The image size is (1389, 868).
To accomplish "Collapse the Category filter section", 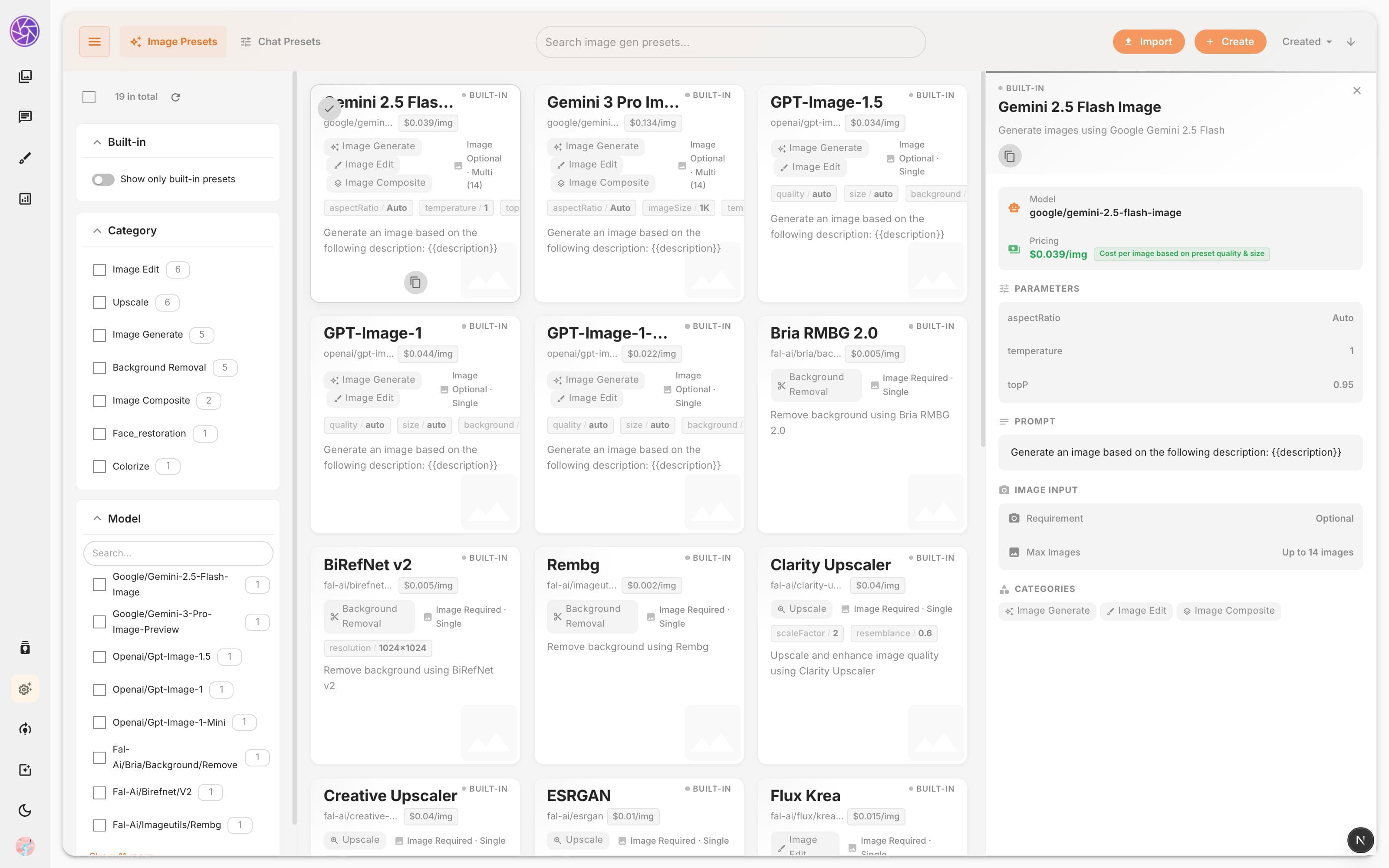I will (97, 231).
